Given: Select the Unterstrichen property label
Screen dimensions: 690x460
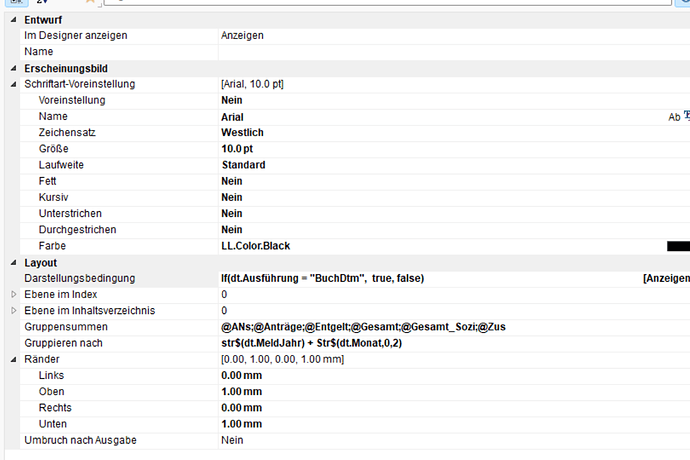Looking at the screenshot, I should (x=70, y=213).
